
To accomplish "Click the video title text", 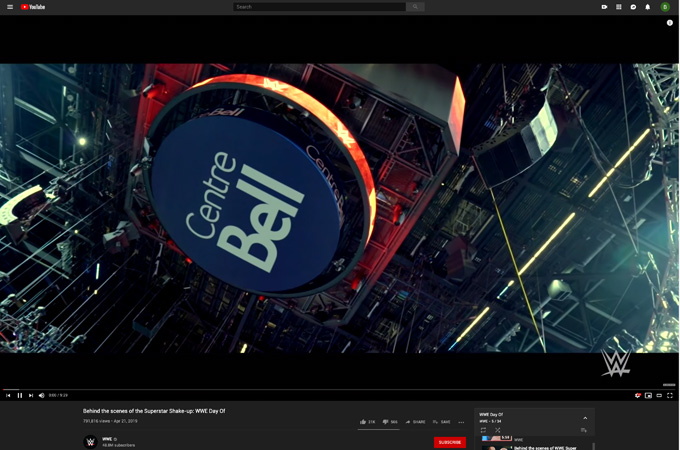I will pos(154,411).
